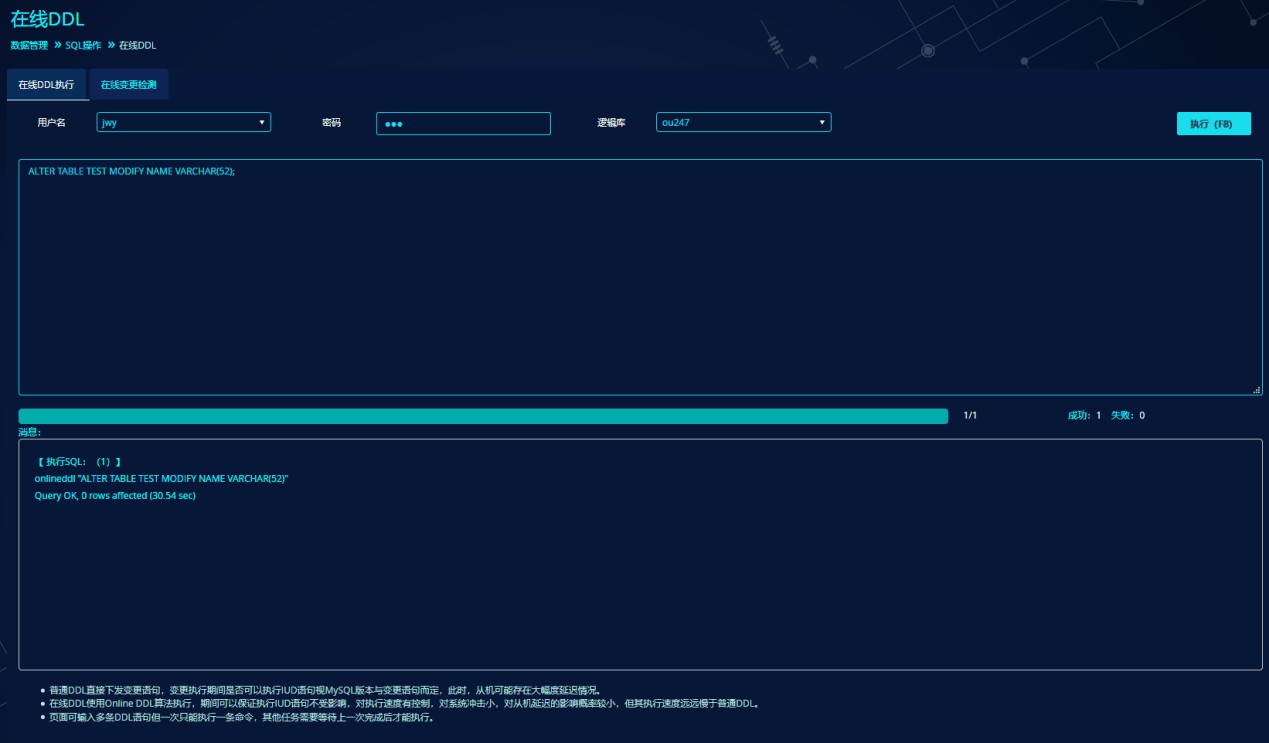Focus the 密码 password field

(x=463, y=123)
